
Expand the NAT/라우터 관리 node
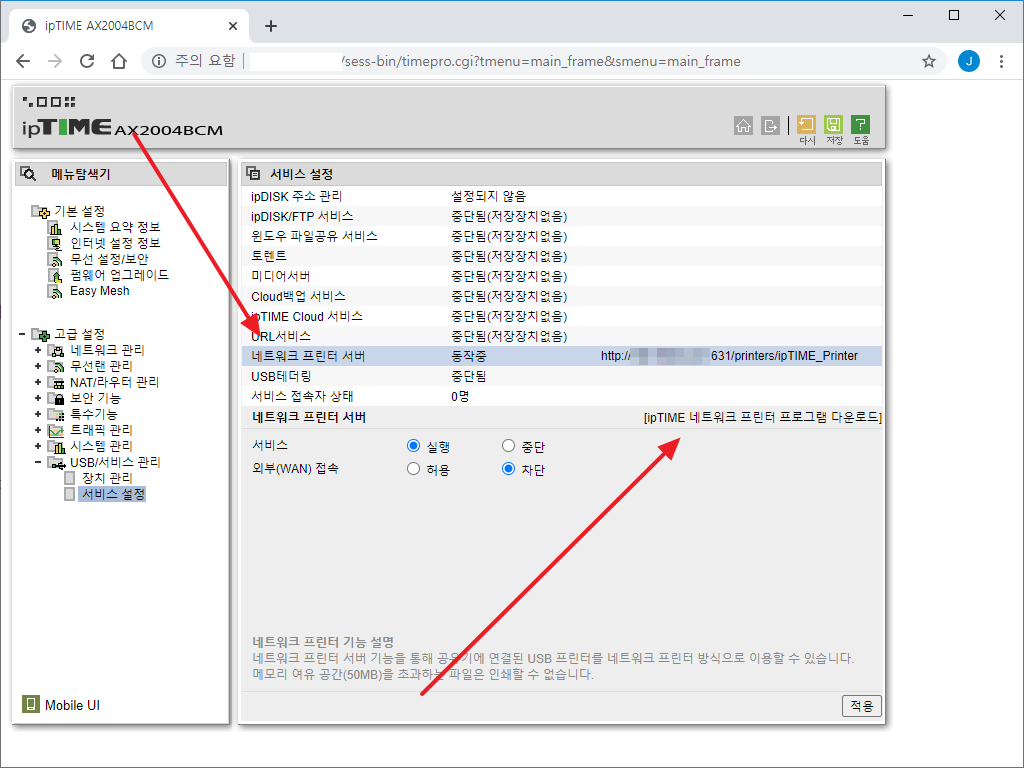pyautogui.click(x=38, y=382)
